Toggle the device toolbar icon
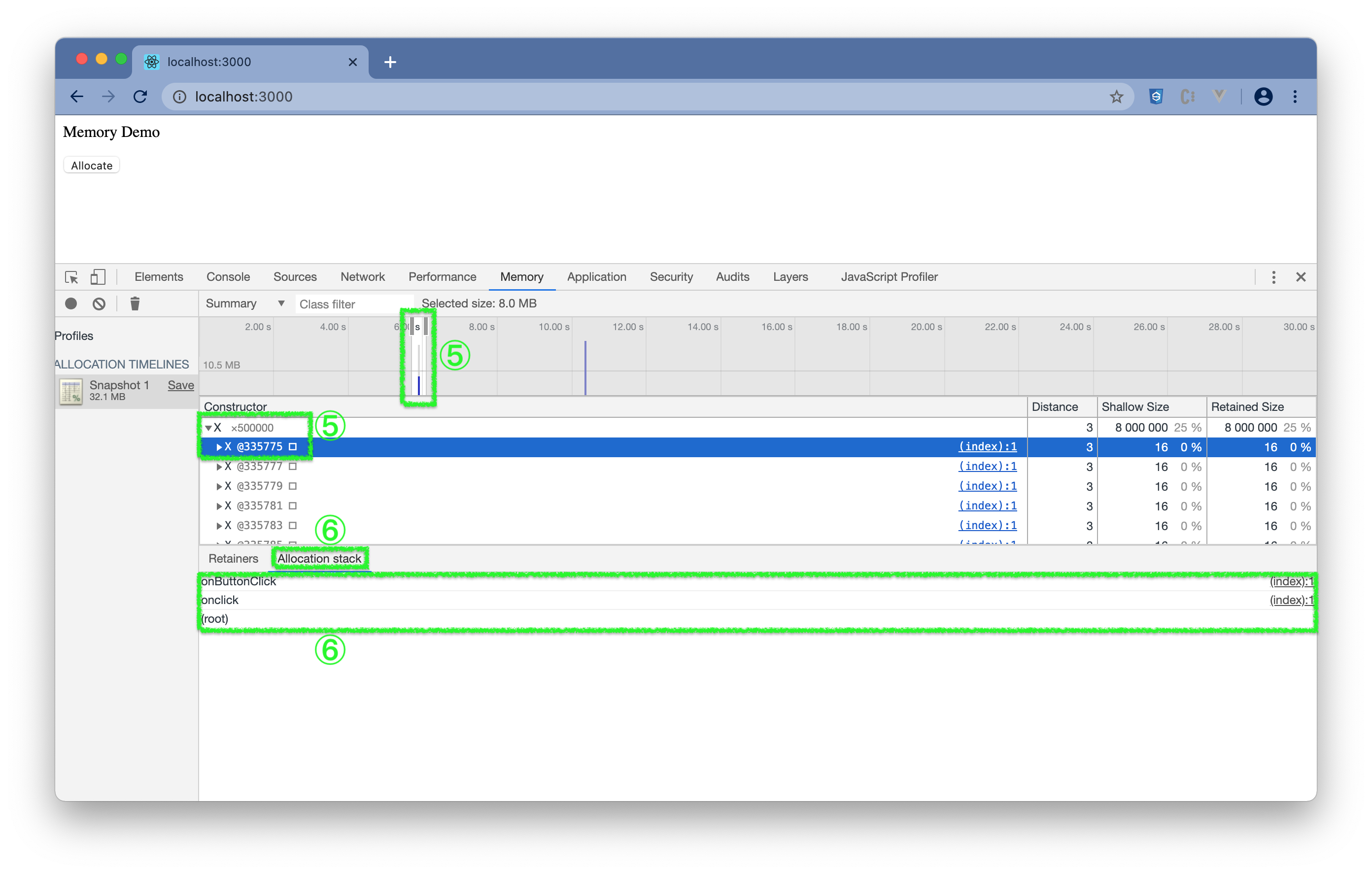The height and width of the screenshot is (874, 1372). (98, 277)
